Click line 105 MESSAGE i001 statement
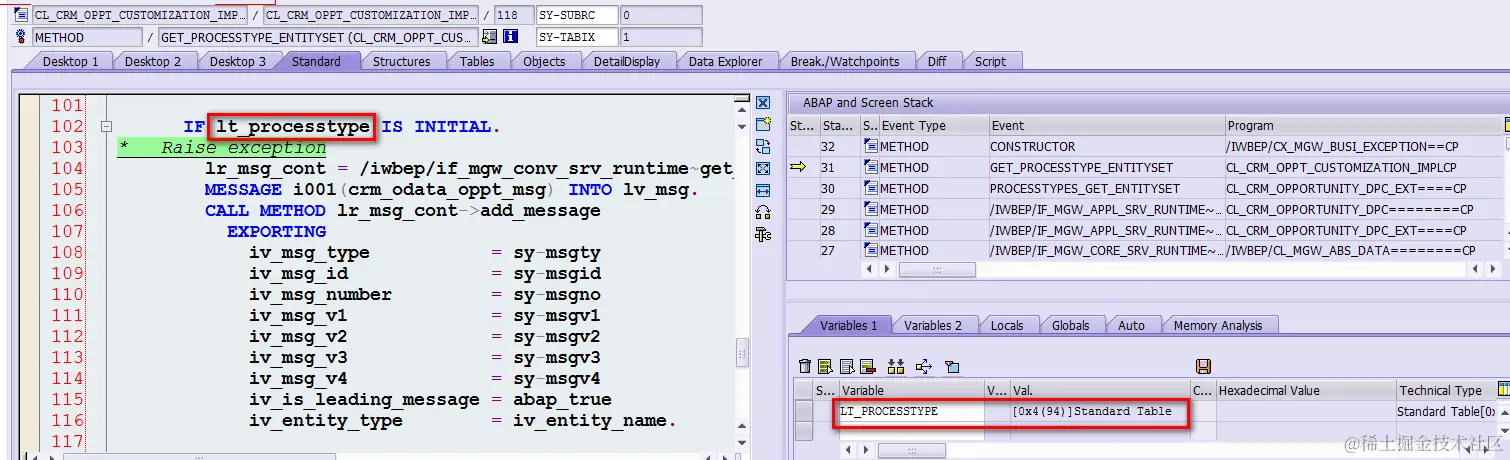1510x460 pixels. point(452,189)
